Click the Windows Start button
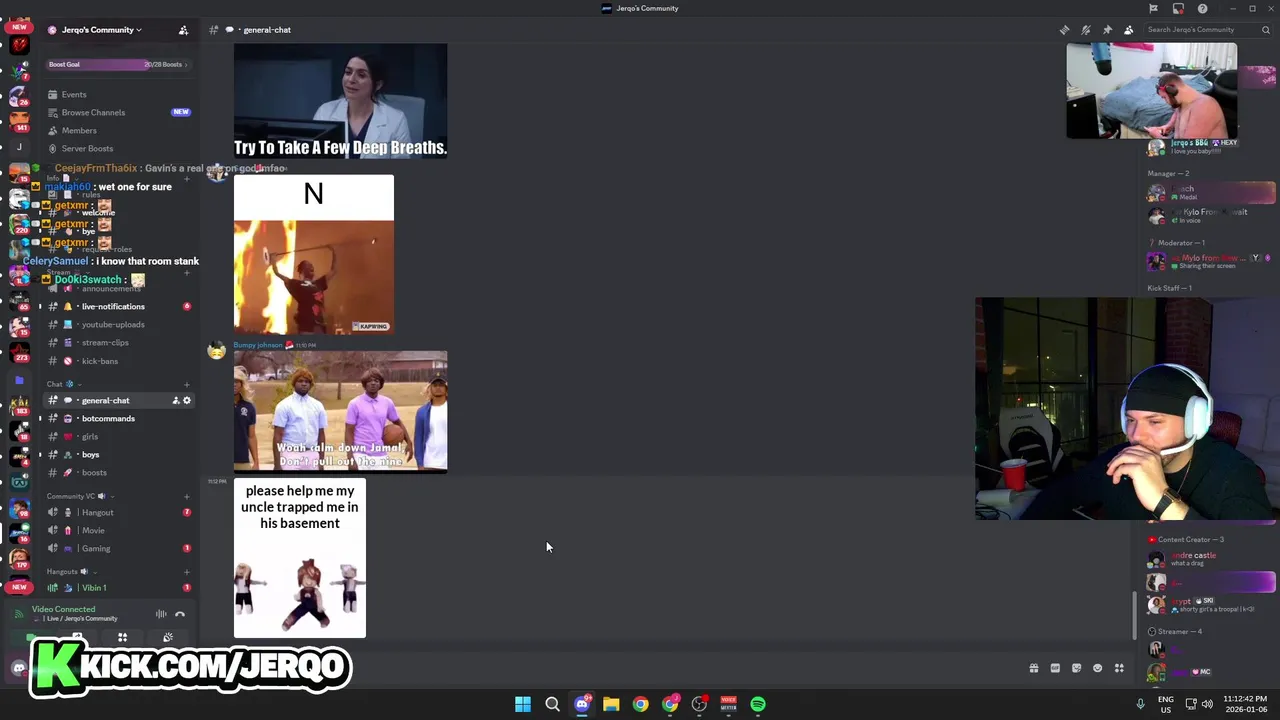The image size is (1280, 720). (x=523, y=704)
